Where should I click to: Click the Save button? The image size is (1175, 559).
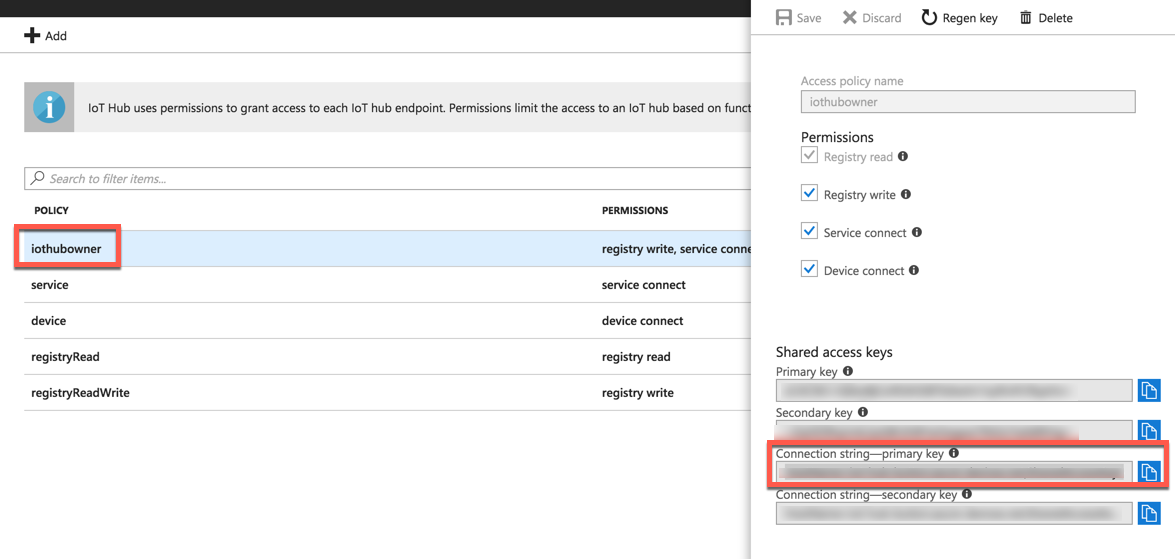click(x=799, y=17)
